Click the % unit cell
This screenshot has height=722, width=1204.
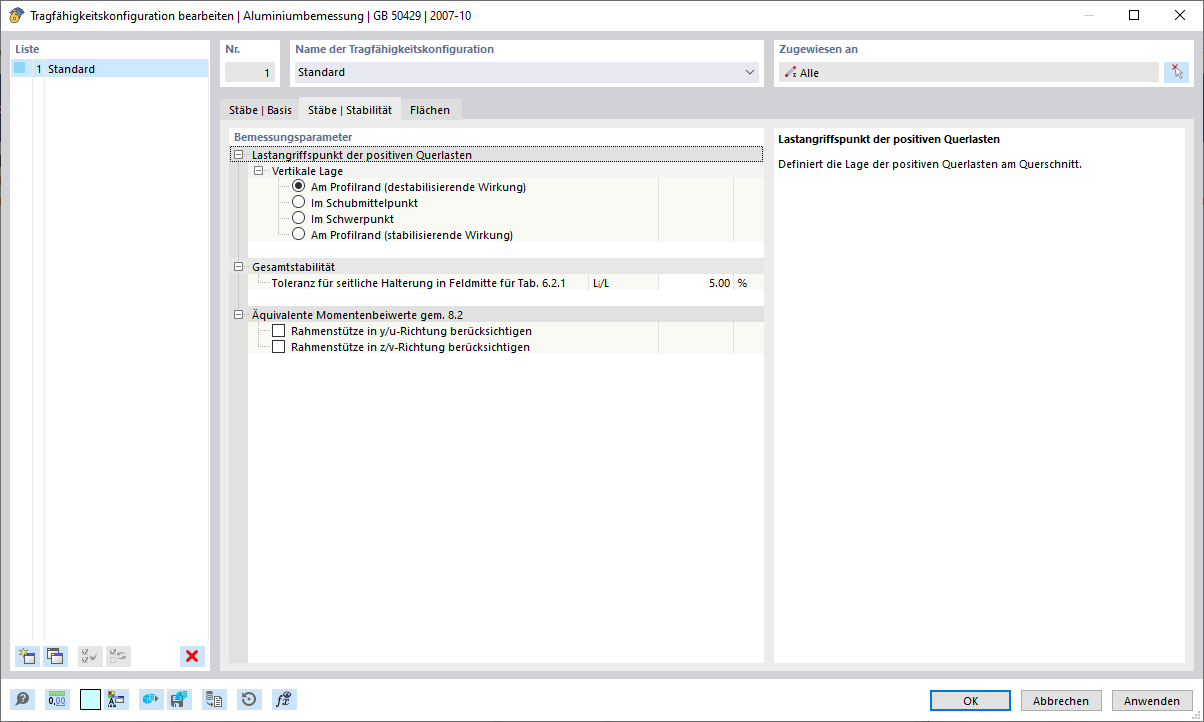coord(748,283)
